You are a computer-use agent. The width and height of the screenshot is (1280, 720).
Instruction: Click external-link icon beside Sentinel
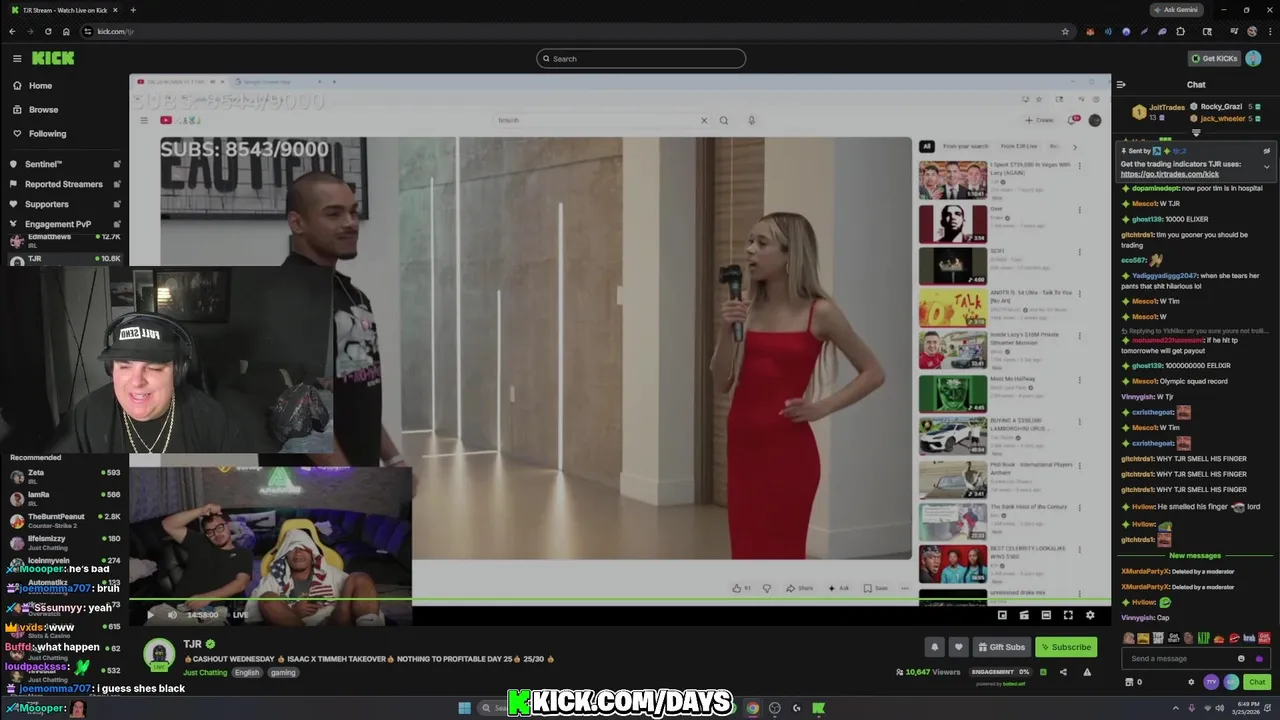[117, 164]
